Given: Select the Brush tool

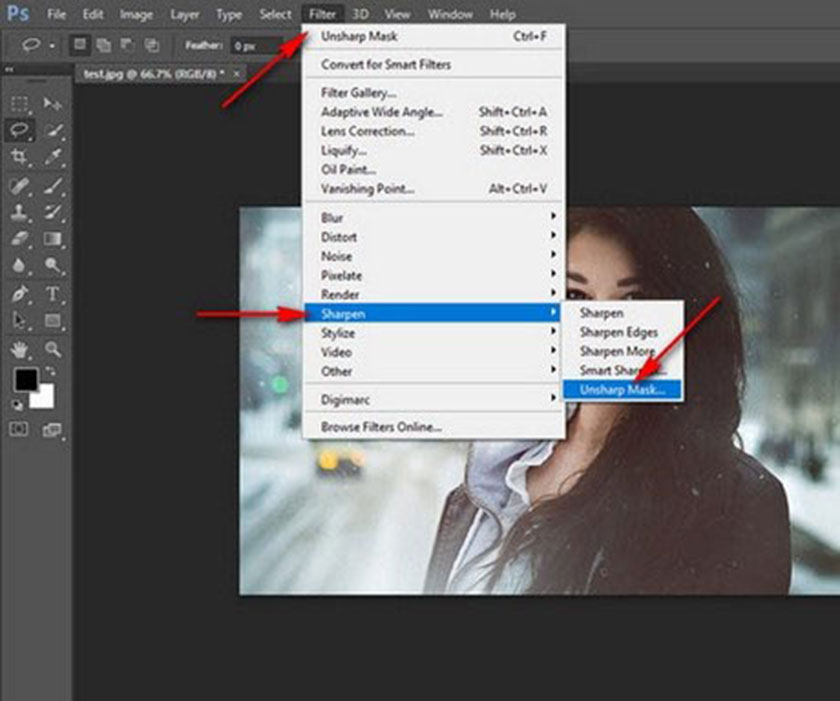Looking at the screenshot, I should [52, 186].
